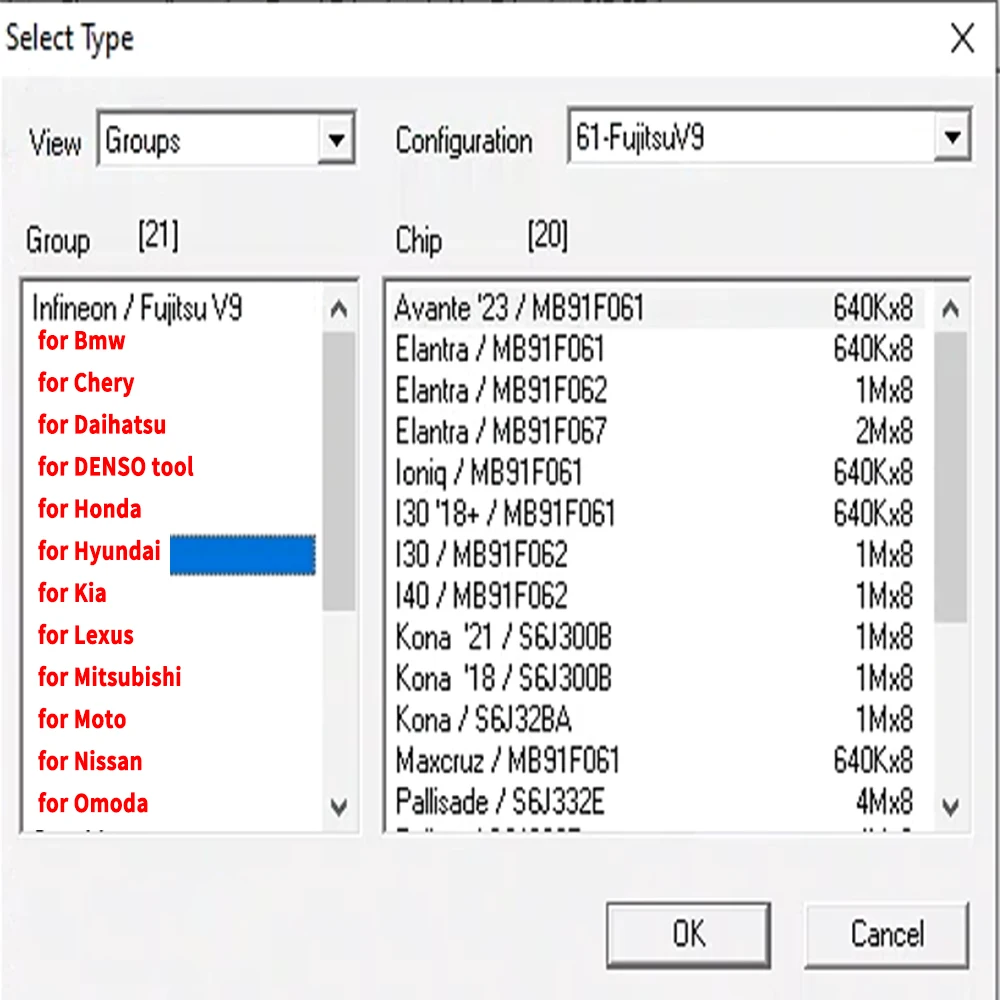Click the Chip list scroll down arrow
Screen dimensions: 1000x1000
point(950,807)
